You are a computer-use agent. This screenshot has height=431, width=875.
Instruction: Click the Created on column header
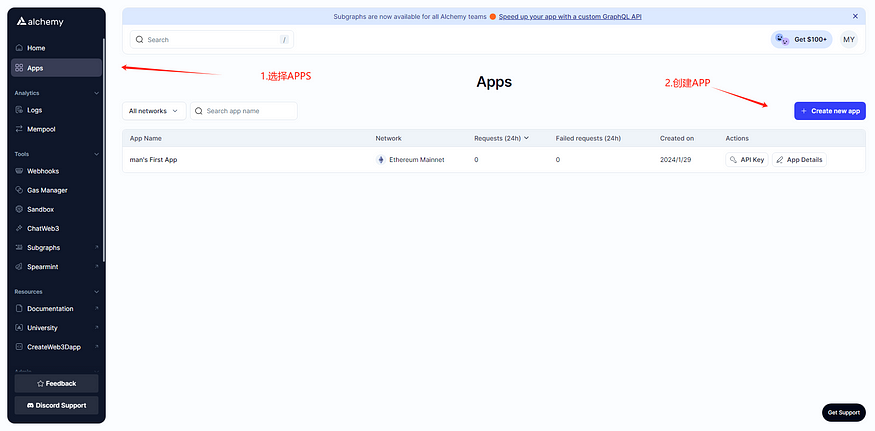click(x=677, y=138)
